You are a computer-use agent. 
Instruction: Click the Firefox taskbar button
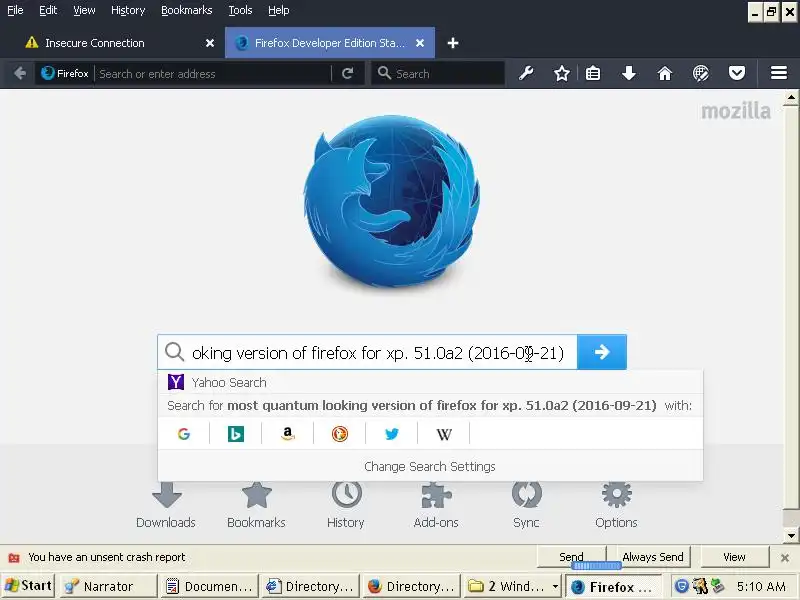[614, 586]
